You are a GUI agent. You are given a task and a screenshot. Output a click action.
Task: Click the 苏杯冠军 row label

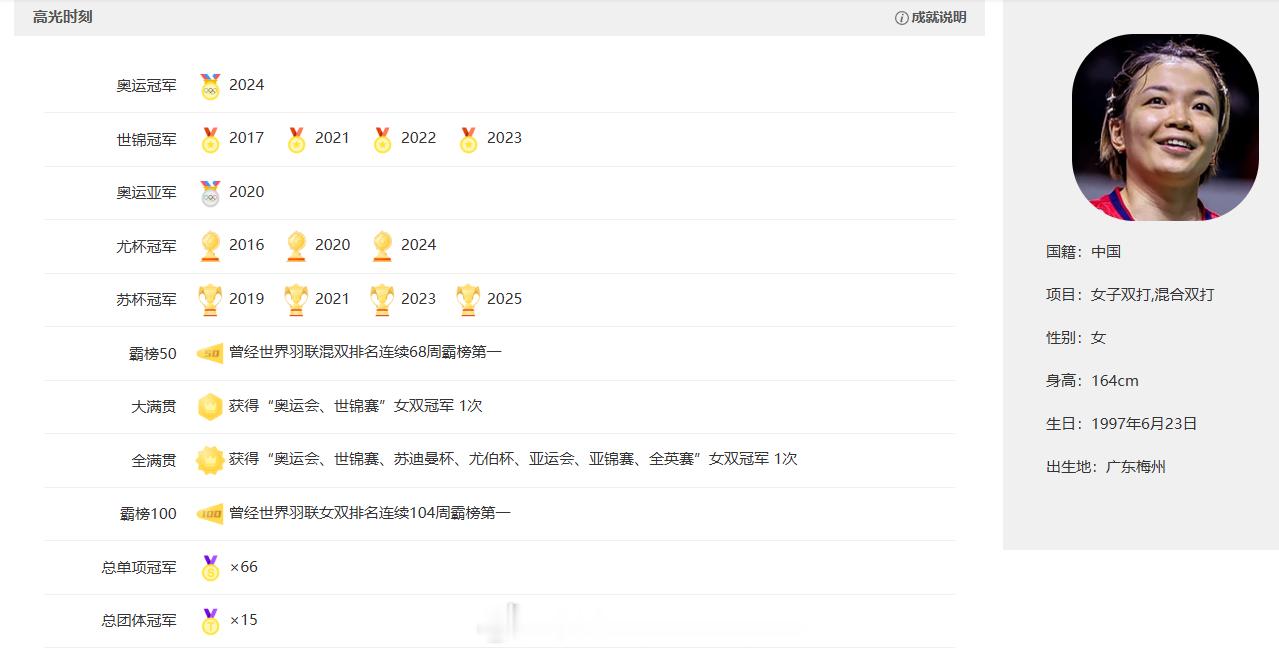click(x=146, y=300)
